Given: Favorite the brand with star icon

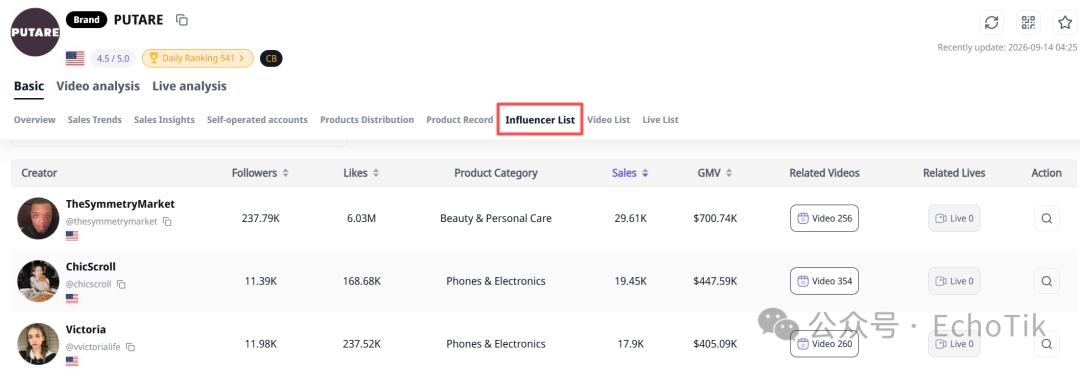Looking at the screenshot, I should pos(1066,22).
